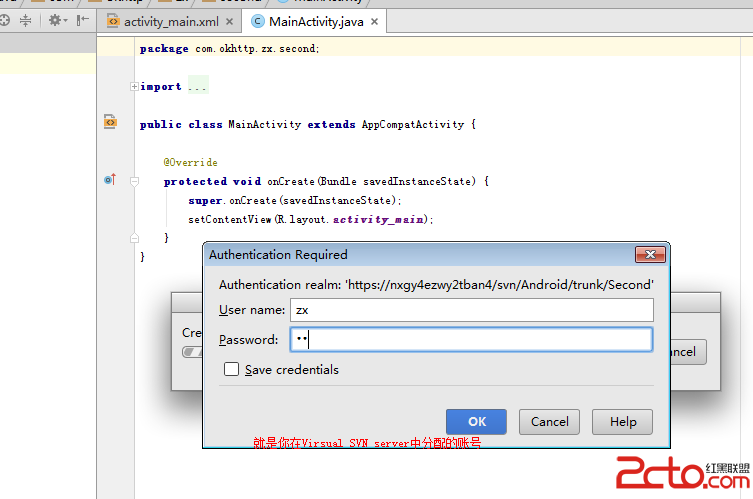Collapse the onCreate method fold marker

coord(134,181)
